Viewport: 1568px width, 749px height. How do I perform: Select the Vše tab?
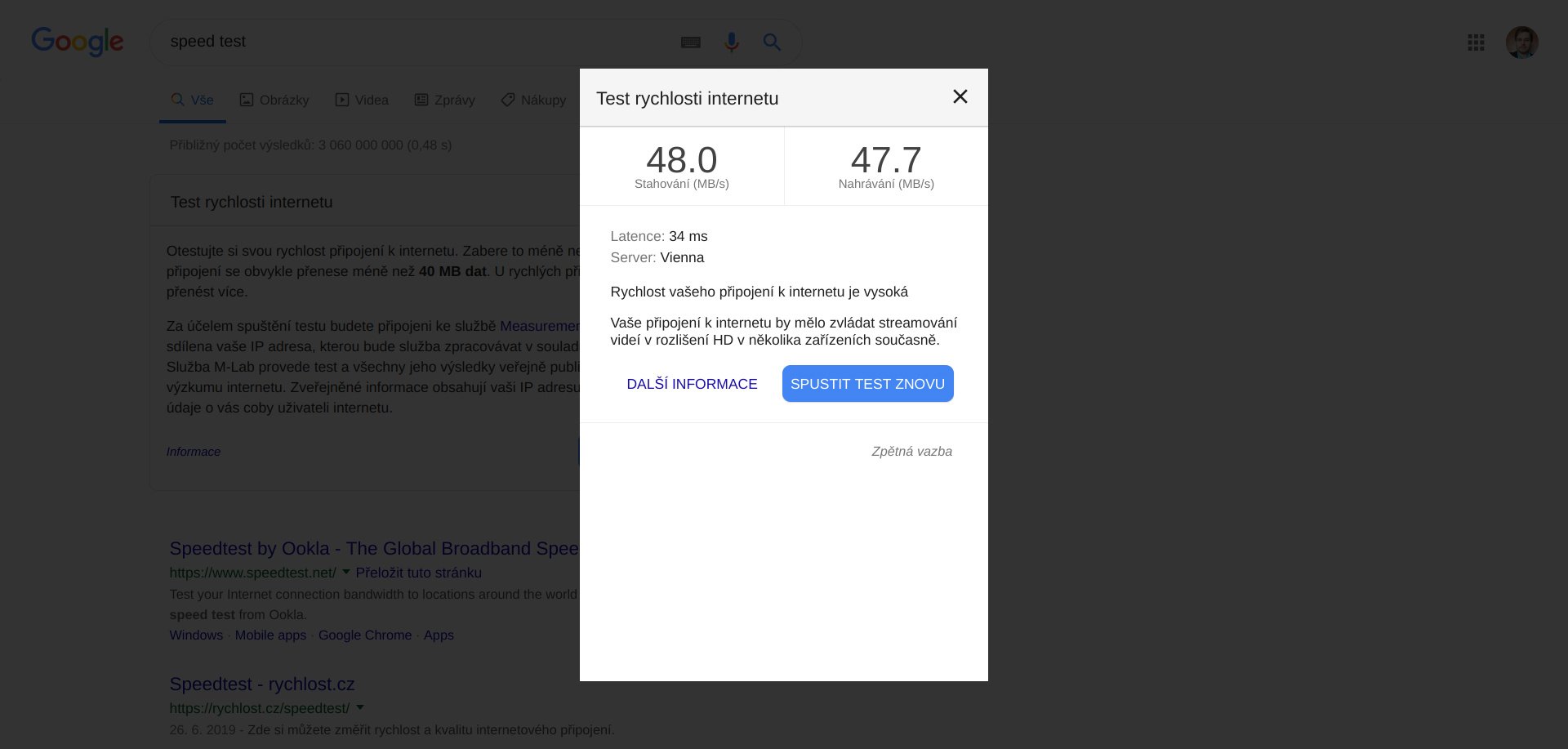coord(193,100)
